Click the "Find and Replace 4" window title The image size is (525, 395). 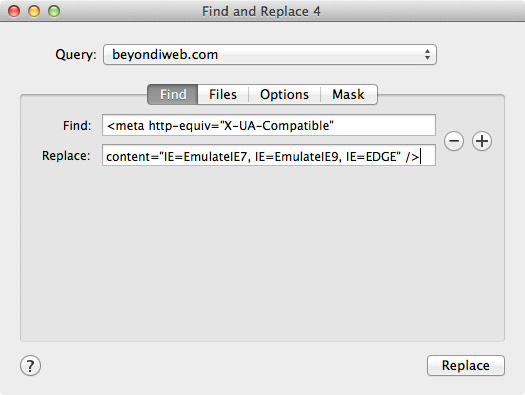coord(261,11)
